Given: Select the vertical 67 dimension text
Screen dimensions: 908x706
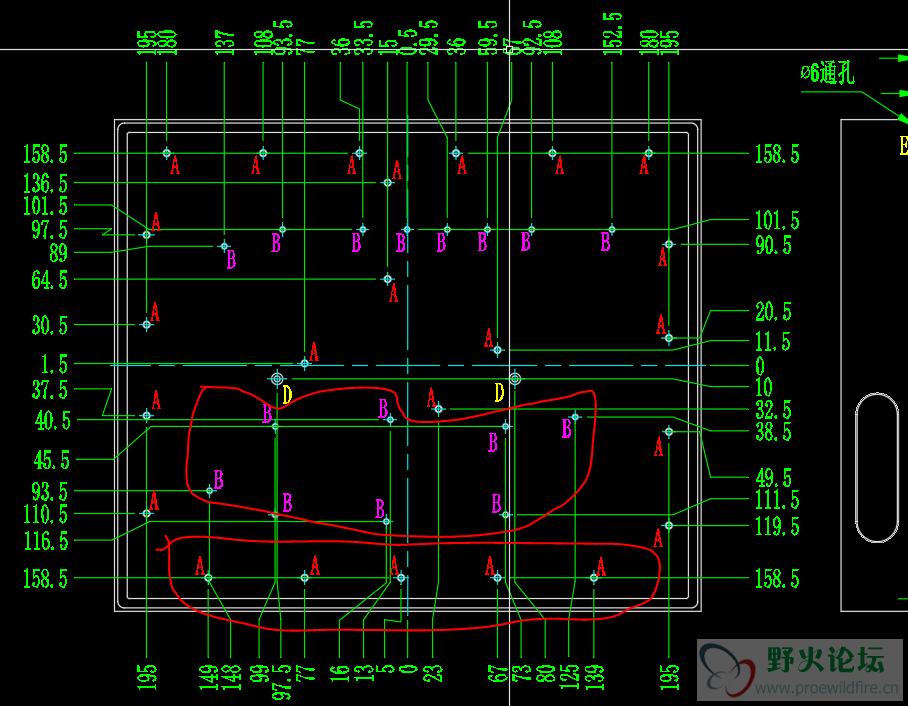Looking at the screenshot, I should point(497,673).
